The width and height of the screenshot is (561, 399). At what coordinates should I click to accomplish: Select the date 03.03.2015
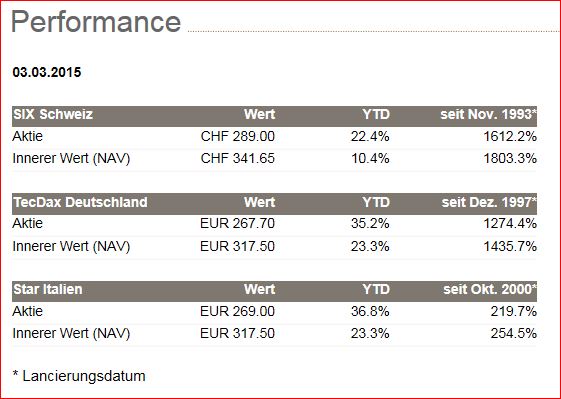click(47, 72)
